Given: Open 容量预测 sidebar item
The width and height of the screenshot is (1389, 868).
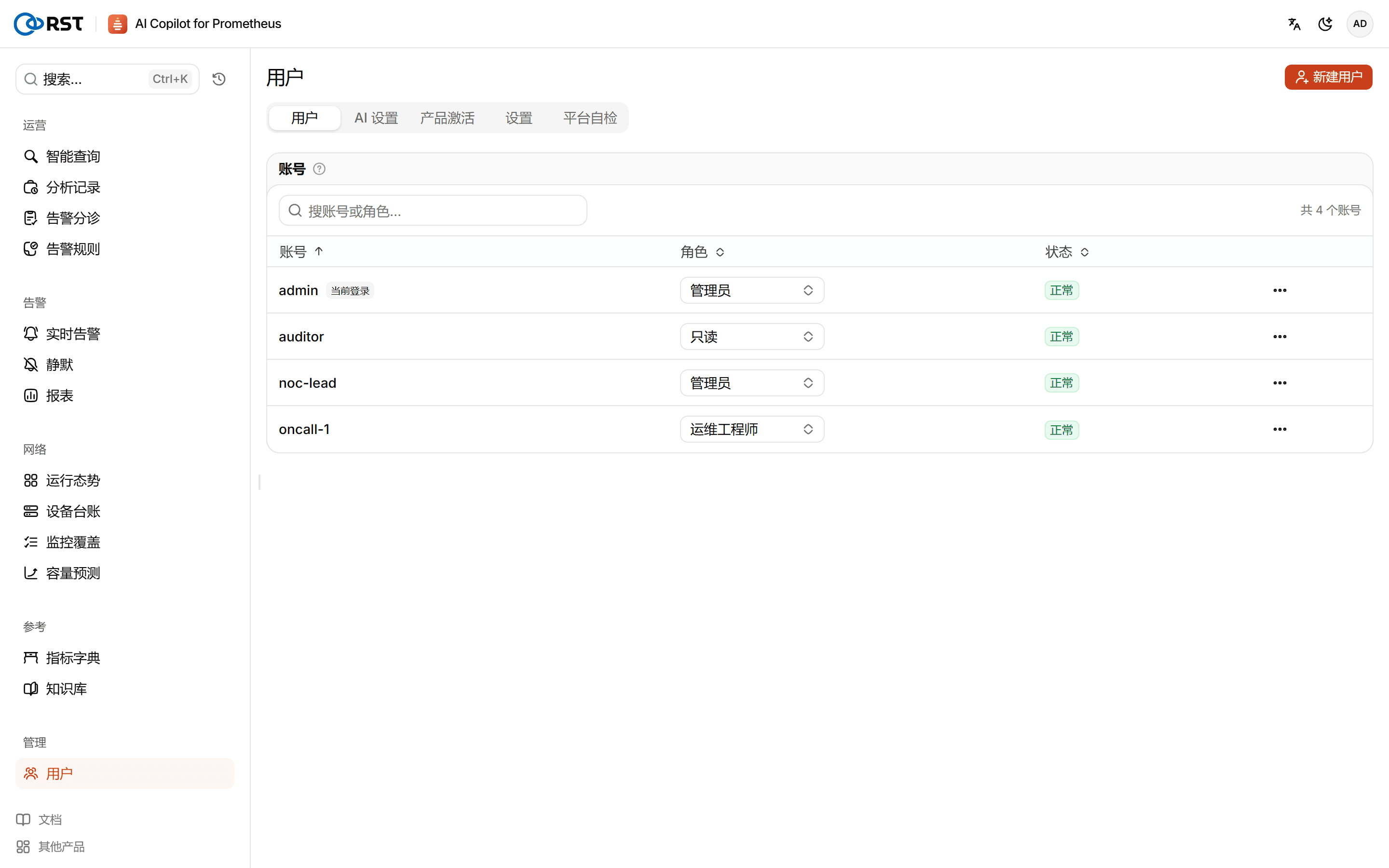Looking at the screenshot, I should pos(124,573).
